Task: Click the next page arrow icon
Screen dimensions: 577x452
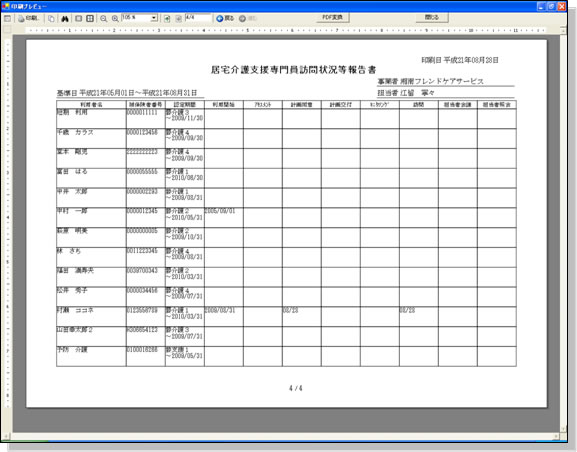Action: click(178, 18)
